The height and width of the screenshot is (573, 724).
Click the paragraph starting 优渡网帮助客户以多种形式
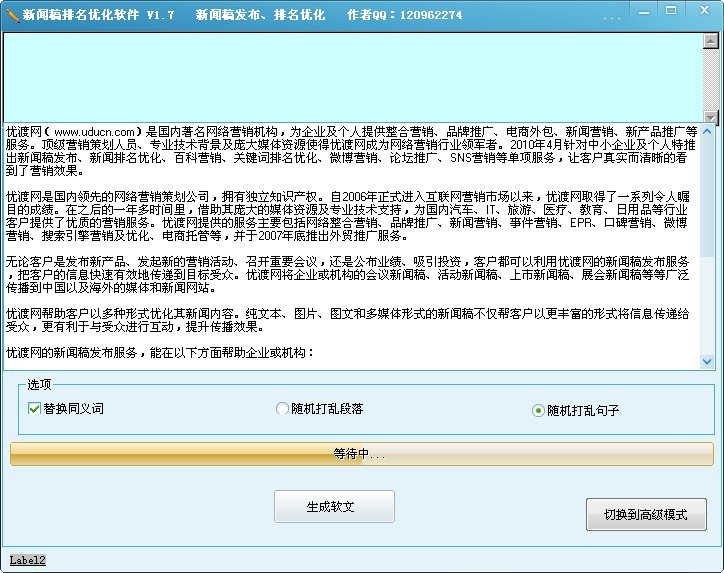coord(348,320)
